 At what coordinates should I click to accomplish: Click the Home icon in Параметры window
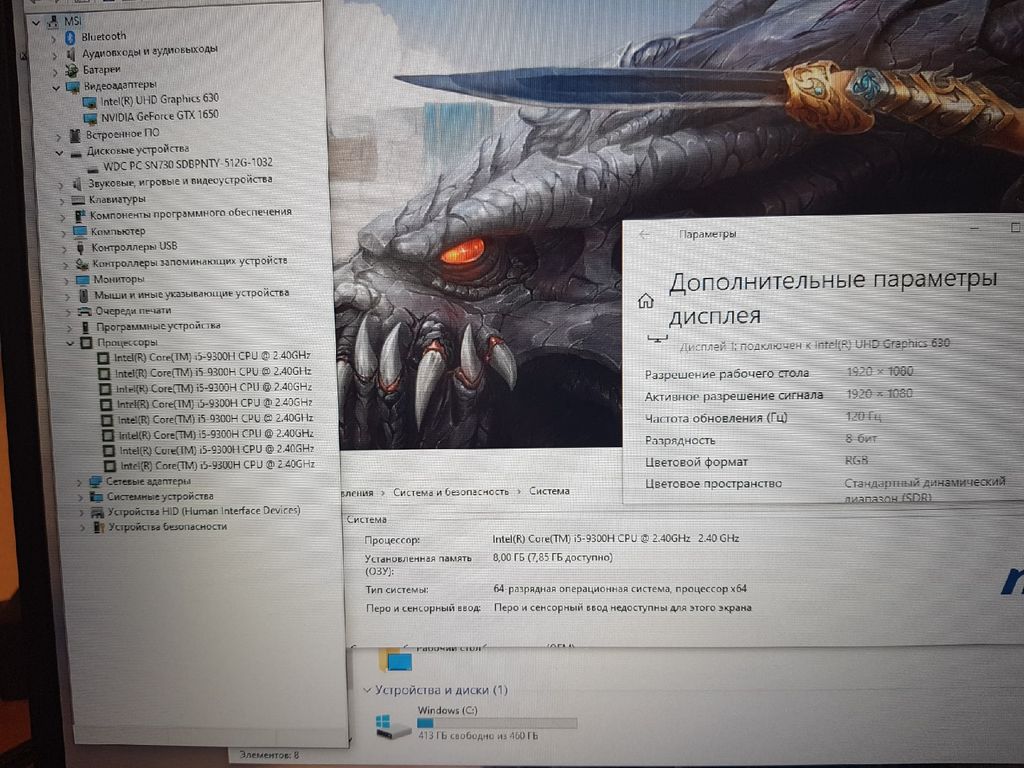pyautogui.click(x=645, y=301)
